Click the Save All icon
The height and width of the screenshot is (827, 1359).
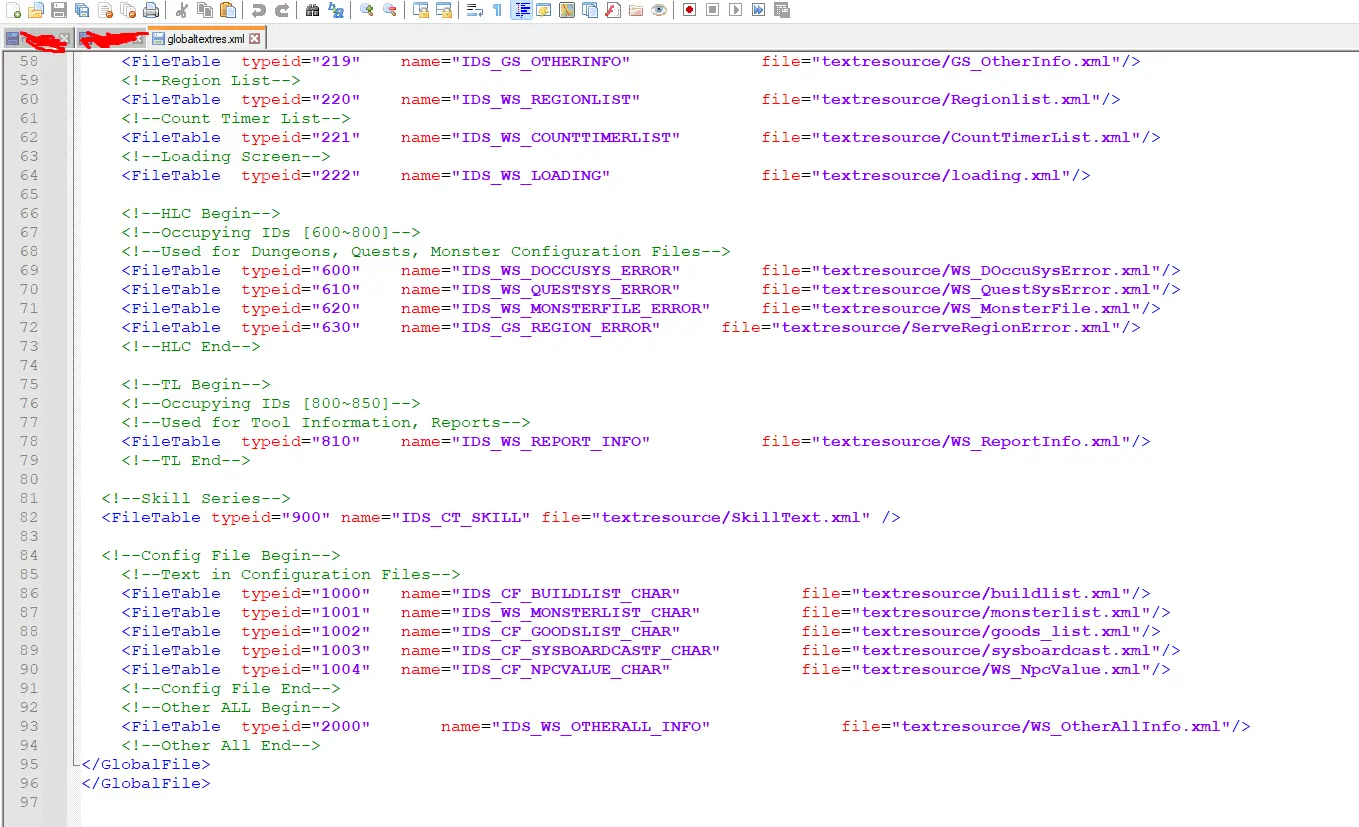[81, 10]
